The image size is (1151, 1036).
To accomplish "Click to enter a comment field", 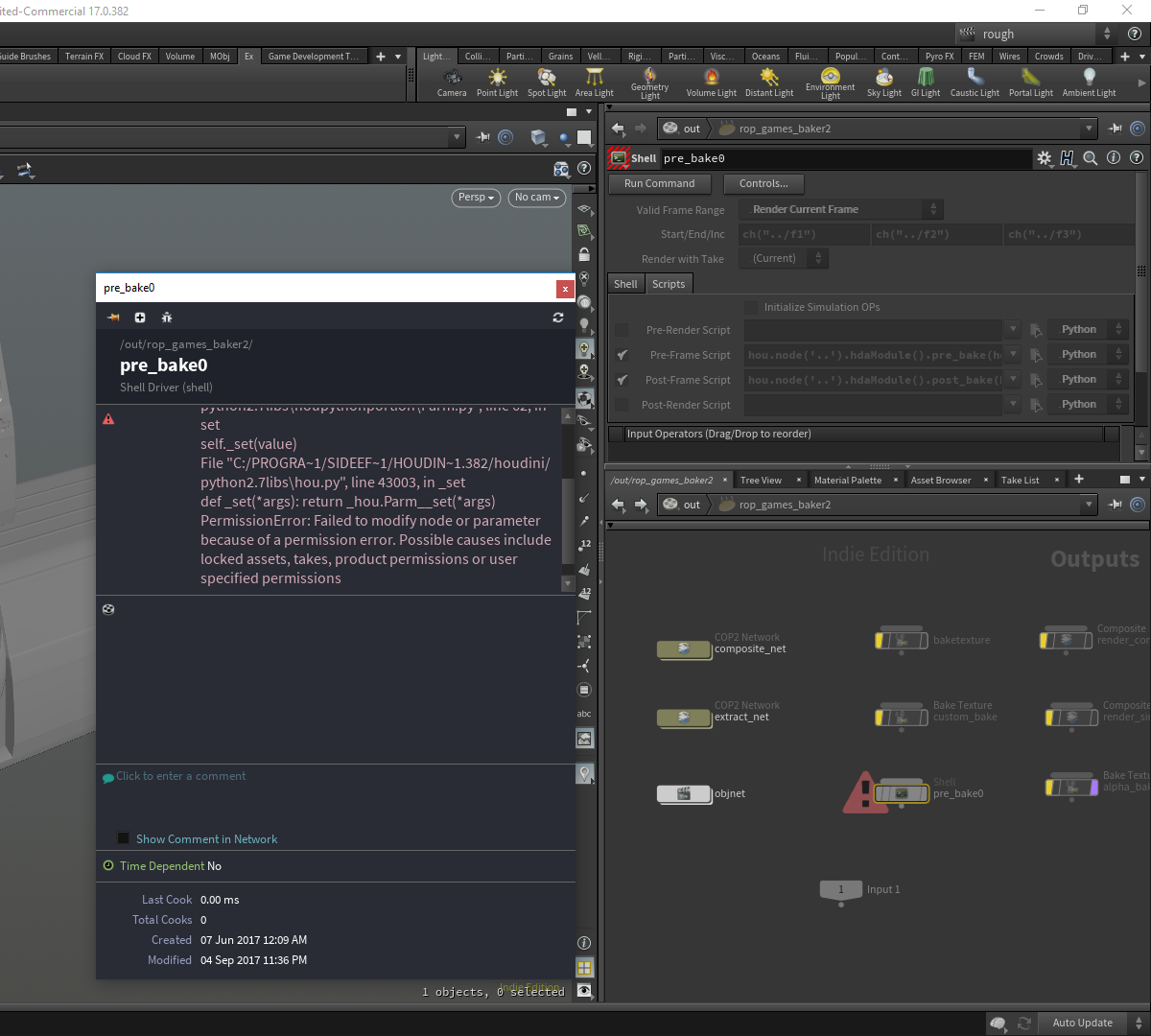I will 180,776.
